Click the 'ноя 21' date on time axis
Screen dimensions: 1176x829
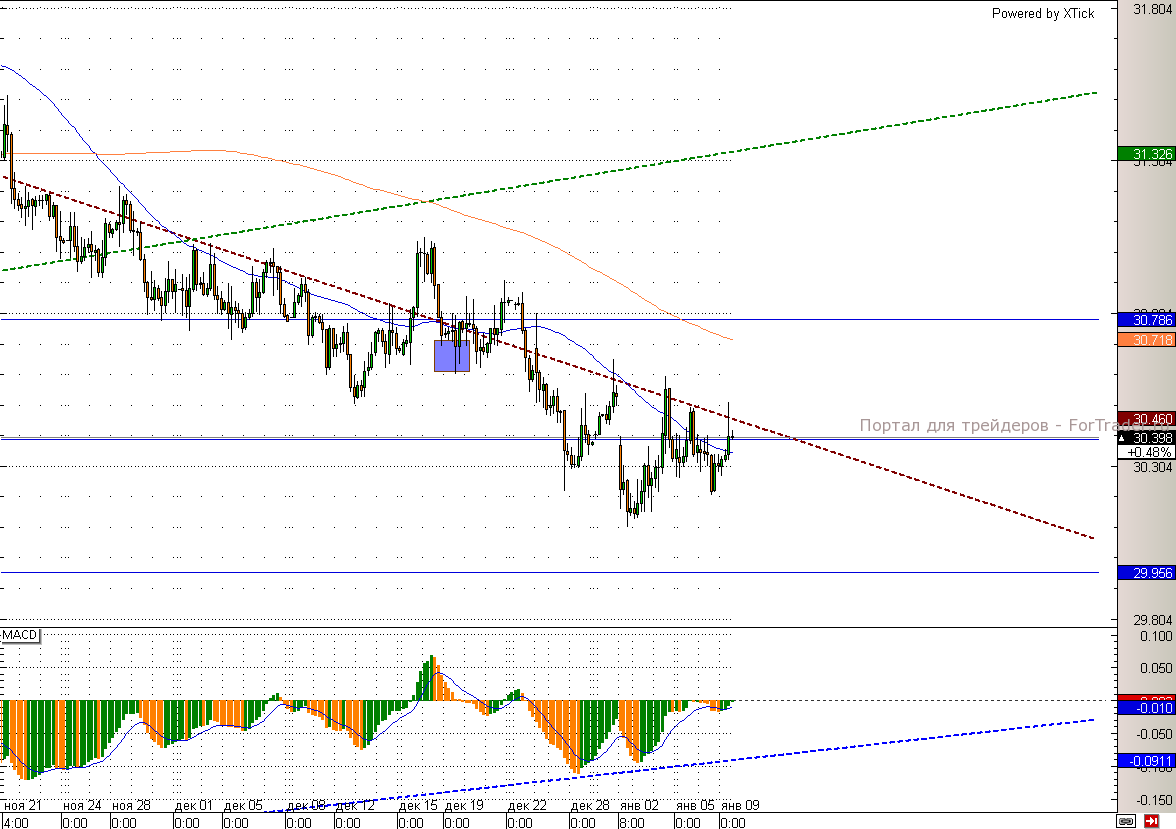tap(23, 805)
